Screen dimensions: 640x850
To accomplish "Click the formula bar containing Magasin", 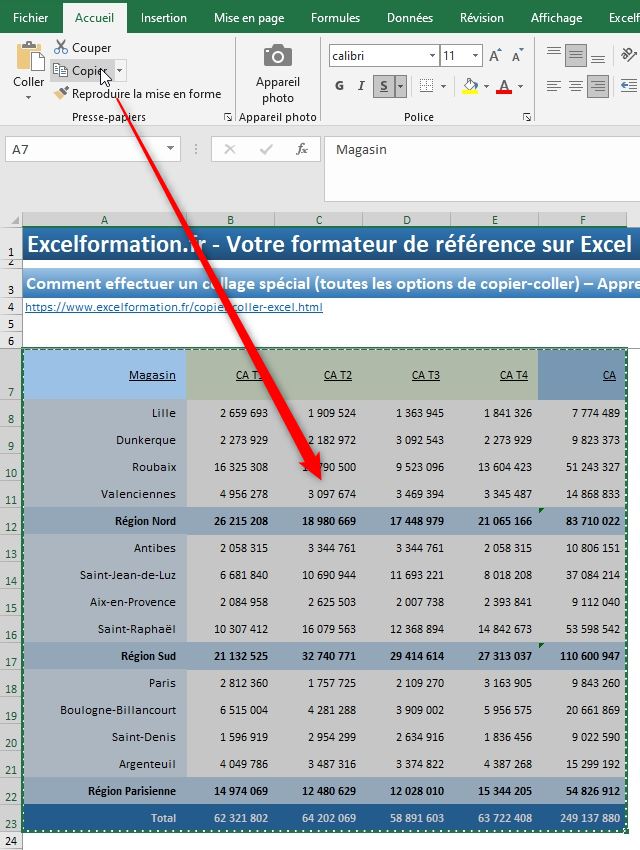I will [x=482, y=169].
